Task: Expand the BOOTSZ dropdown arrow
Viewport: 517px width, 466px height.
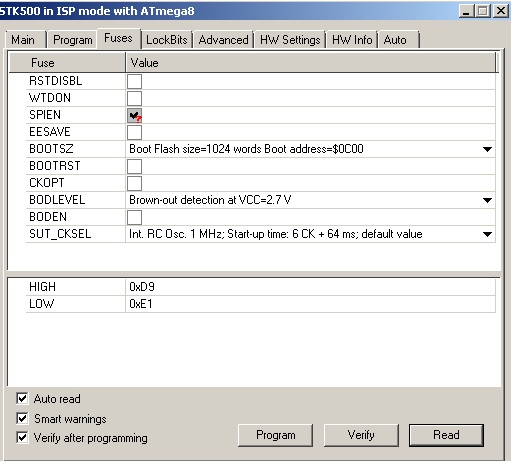Action: [487, 149]
